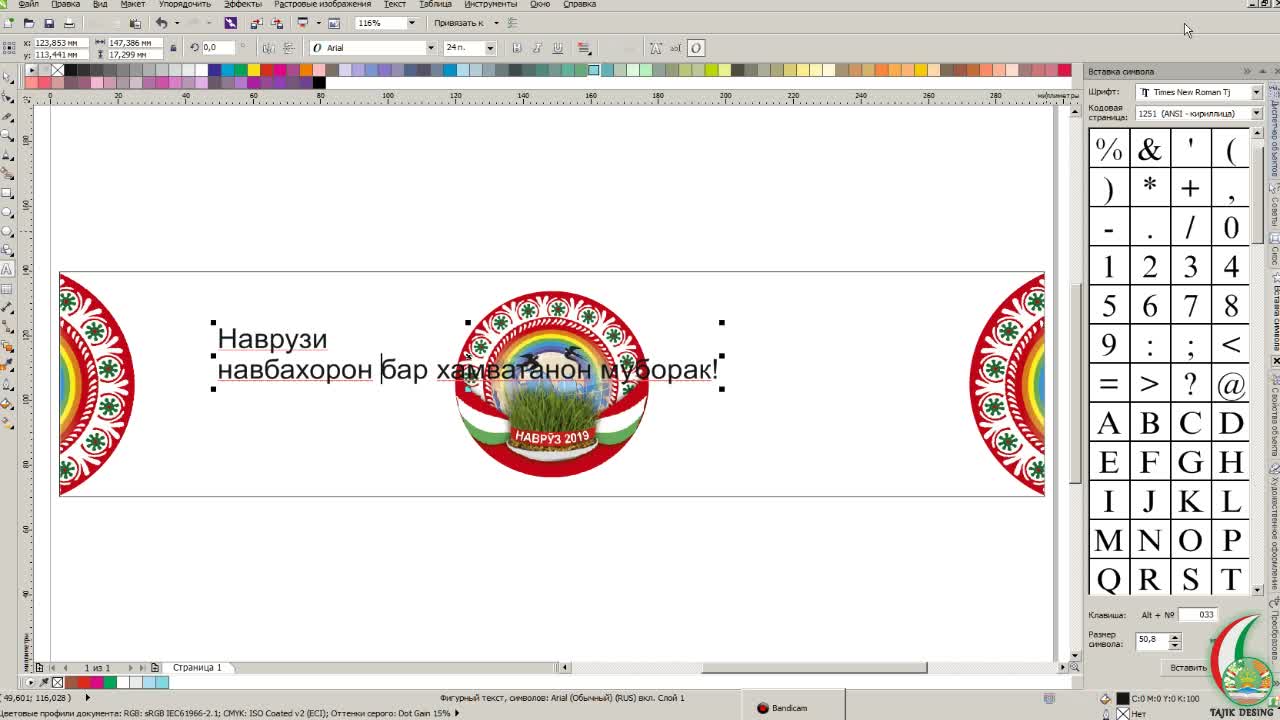The height and width of the screenshot is (720, 1280).
Task: Click the Open file folder icon
Action: (28, 23)
